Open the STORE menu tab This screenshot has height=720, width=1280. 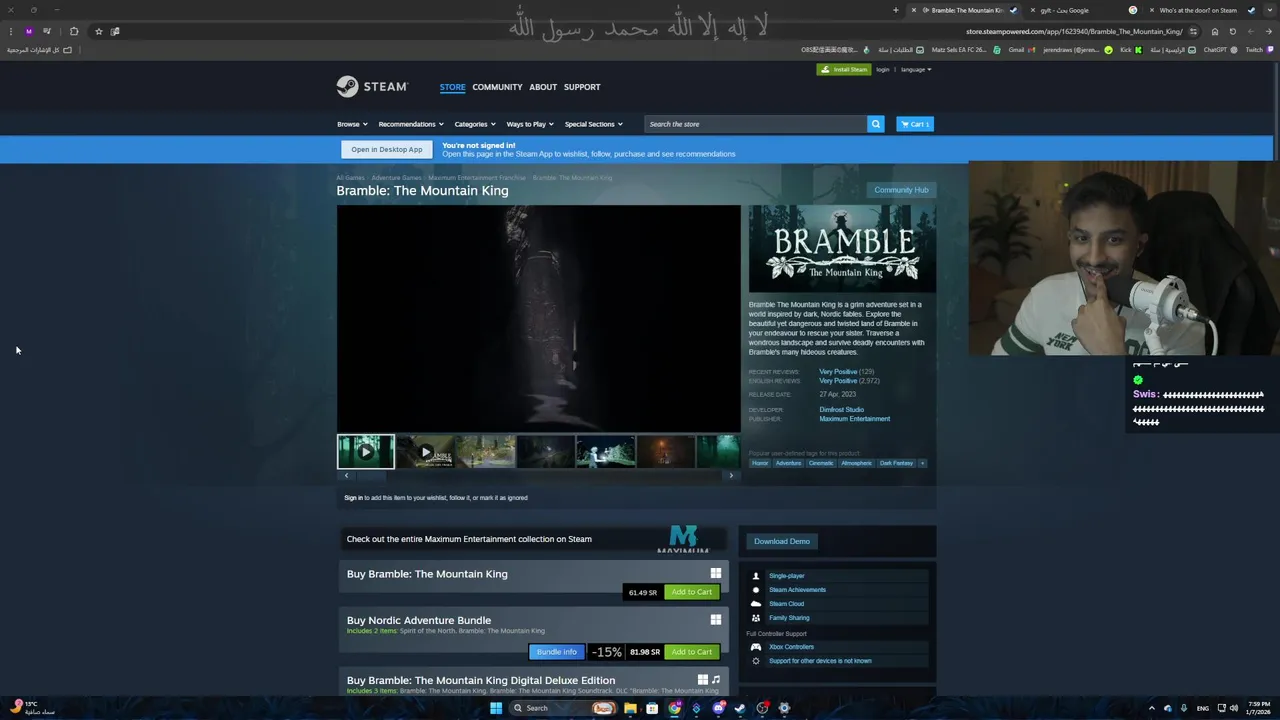point(452,87)
